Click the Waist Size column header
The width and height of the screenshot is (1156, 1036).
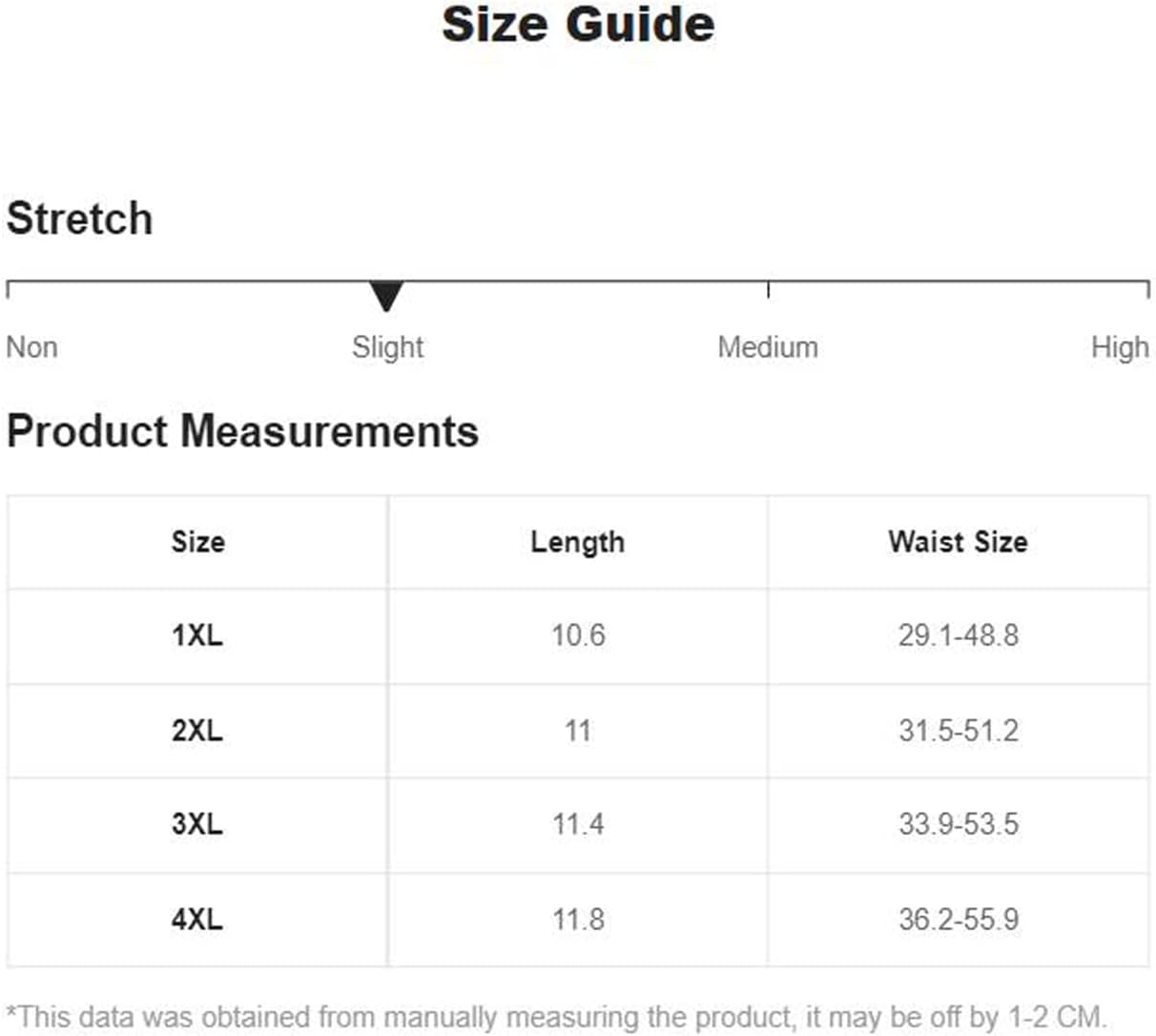(958, 542)
